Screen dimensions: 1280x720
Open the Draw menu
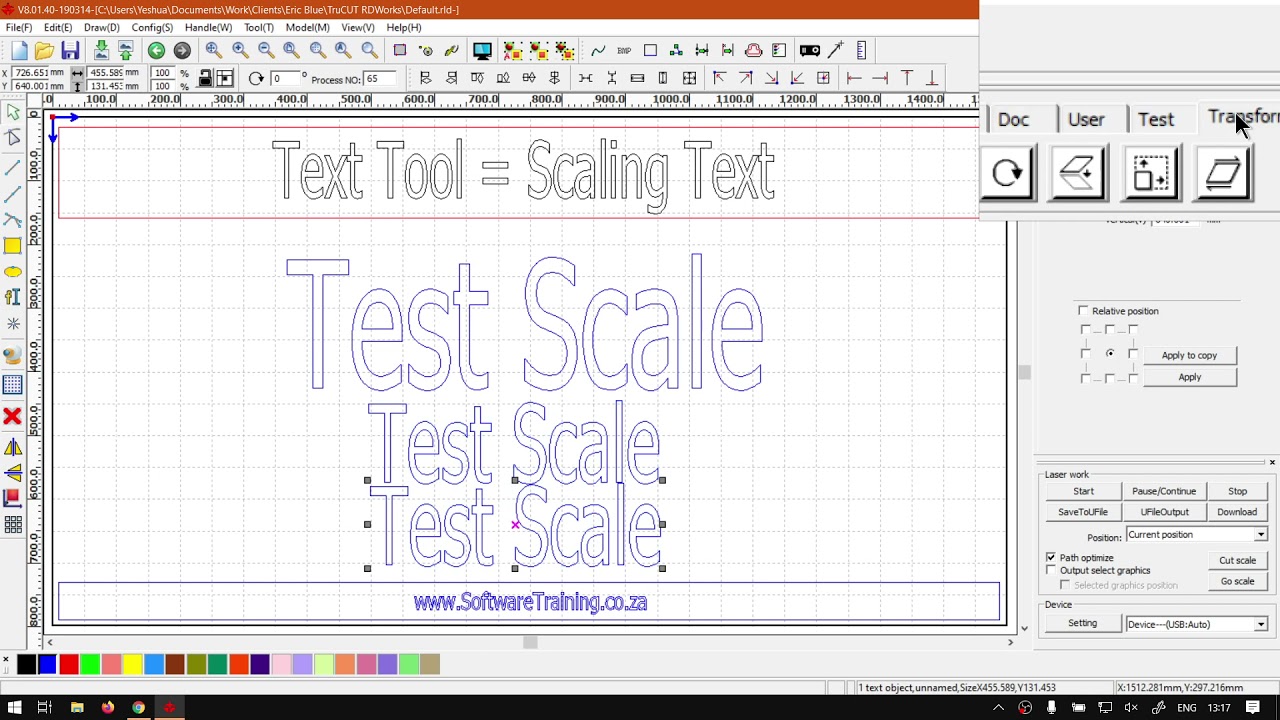(x=102, y=27)
